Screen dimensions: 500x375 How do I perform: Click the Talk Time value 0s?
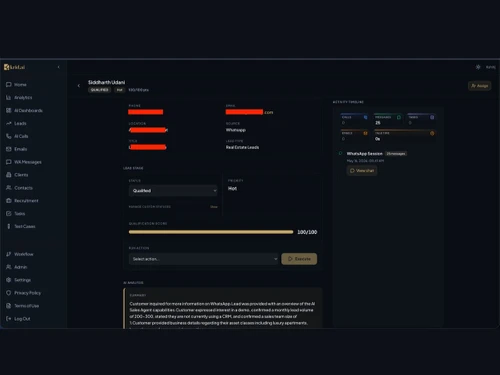377,139
